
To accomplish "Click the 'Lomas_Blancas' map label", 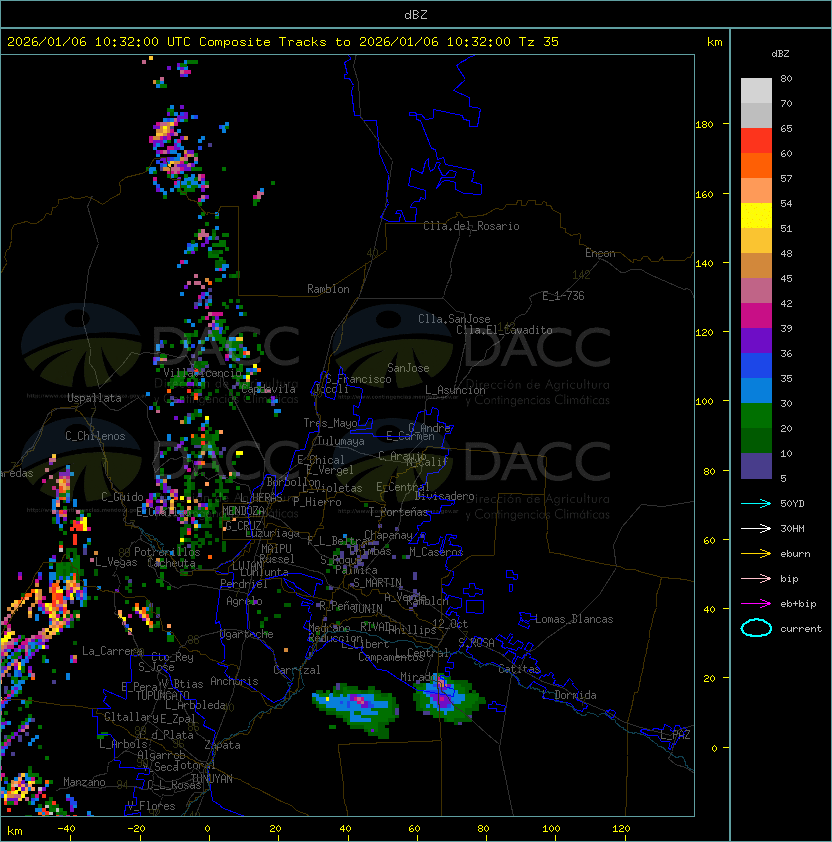I will [x=574, y=619].
